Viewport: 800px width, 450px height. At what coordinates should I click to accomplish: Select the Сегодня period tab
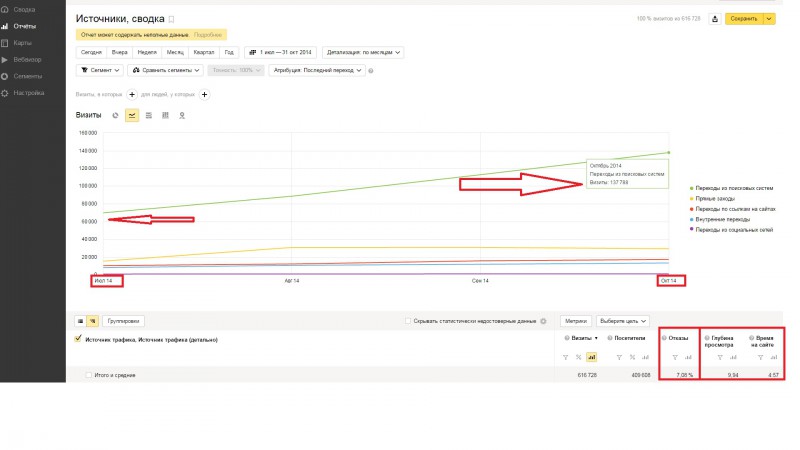click(91, 53)
